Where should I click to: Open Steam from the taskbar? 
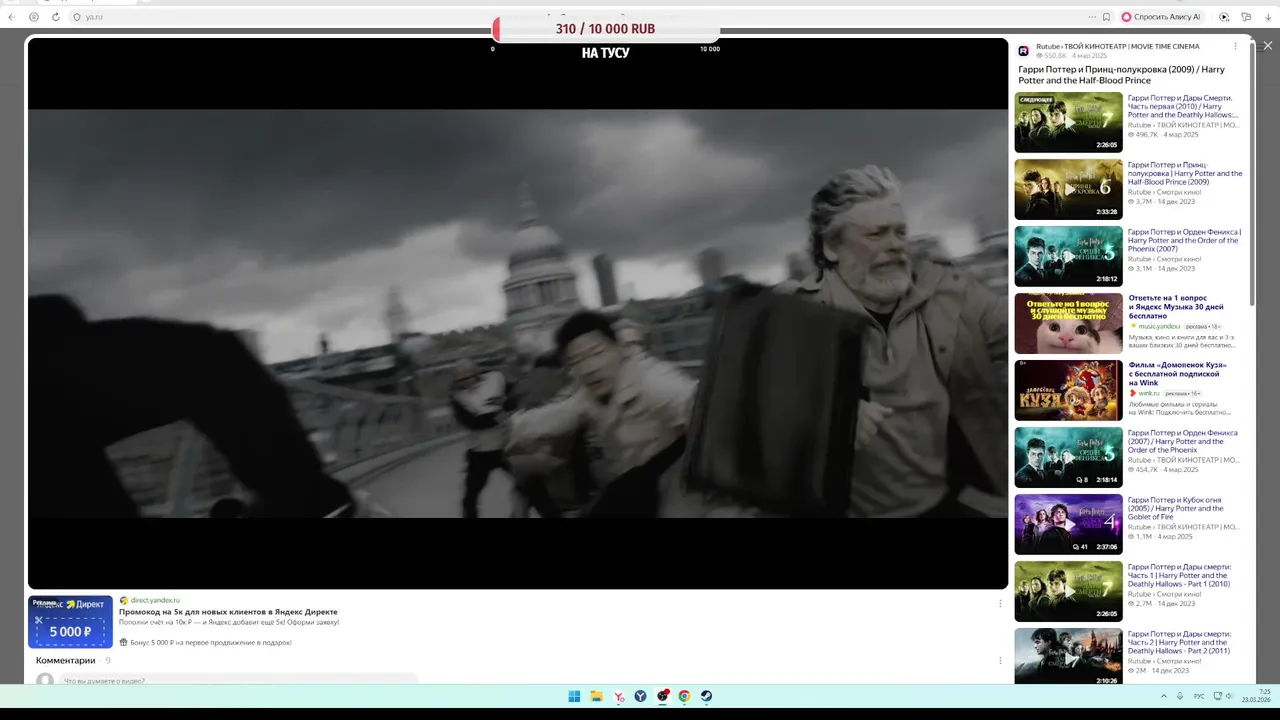pos(706,696)
